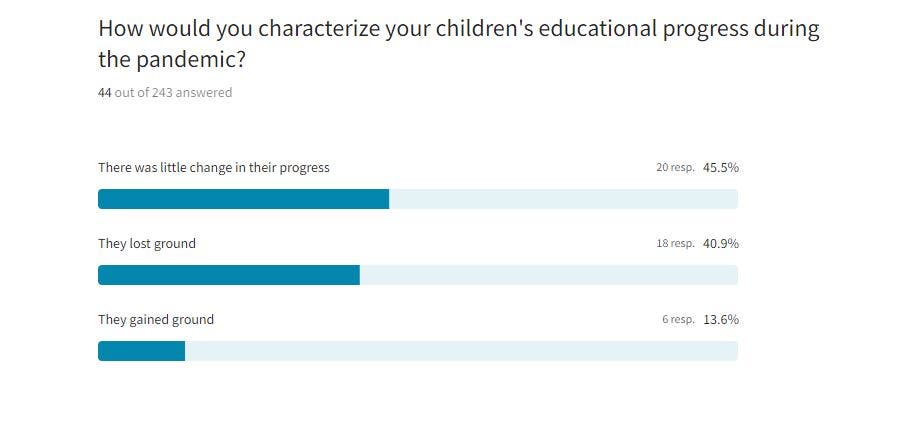Click the unfilled part of the 13.6% bar

[461, 351]
